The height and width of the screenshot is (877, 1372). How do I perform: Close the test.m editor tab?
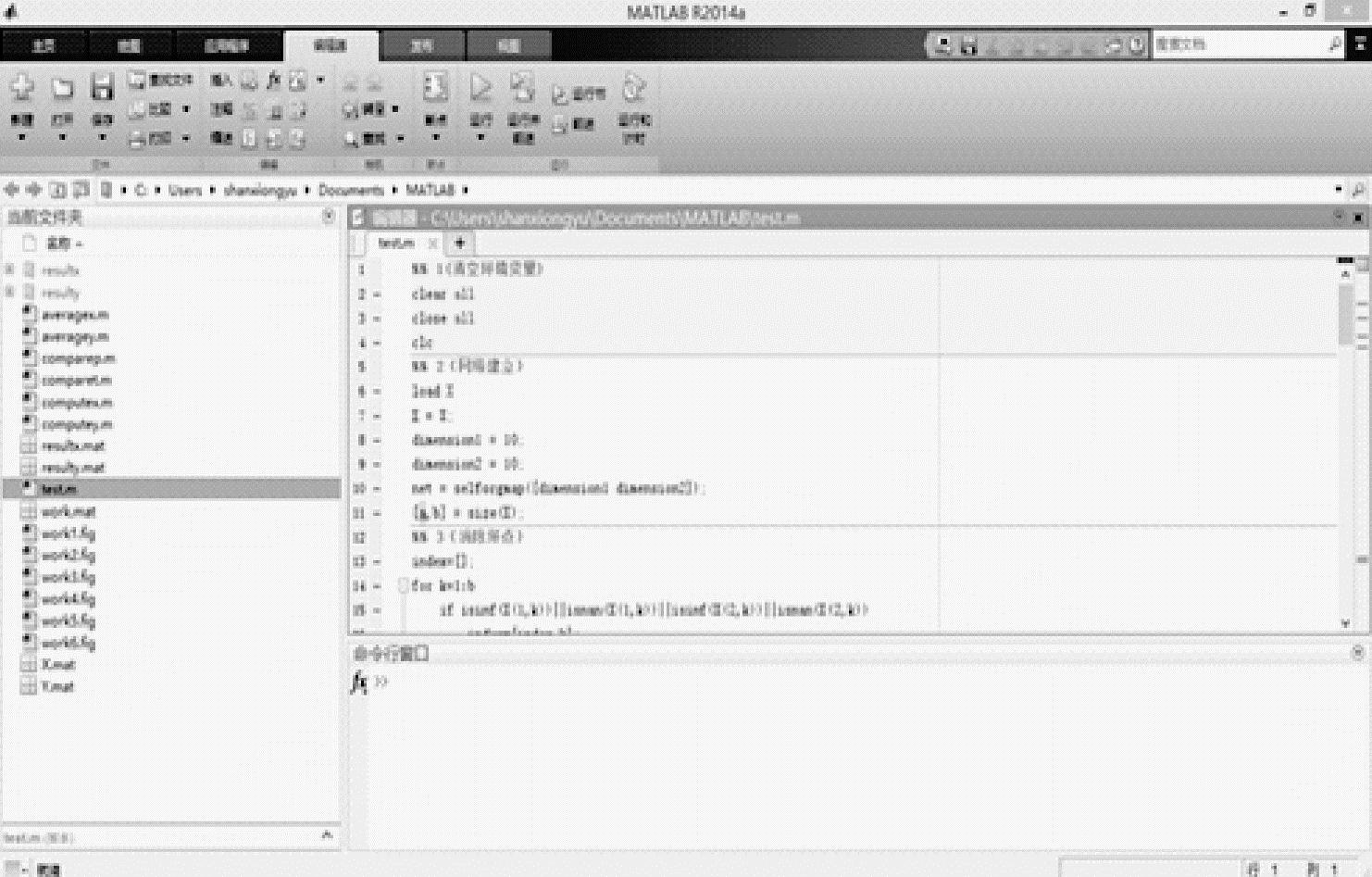pyautogui.click(x=432, y=244)
